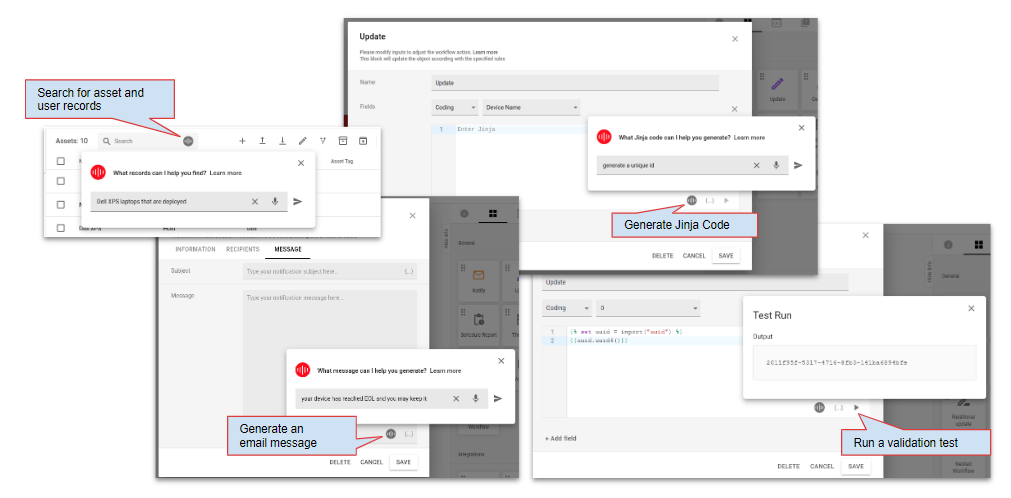This screenshot has height=498, width=1011.
Task: Open grid blocks tab in notify side panel
Action: 493,214
